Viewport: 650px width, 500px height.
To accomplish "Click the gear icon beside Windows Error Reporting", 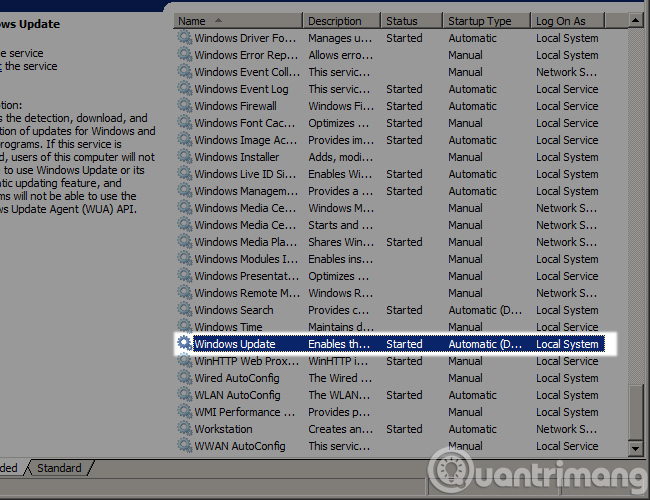I will 184,55.
